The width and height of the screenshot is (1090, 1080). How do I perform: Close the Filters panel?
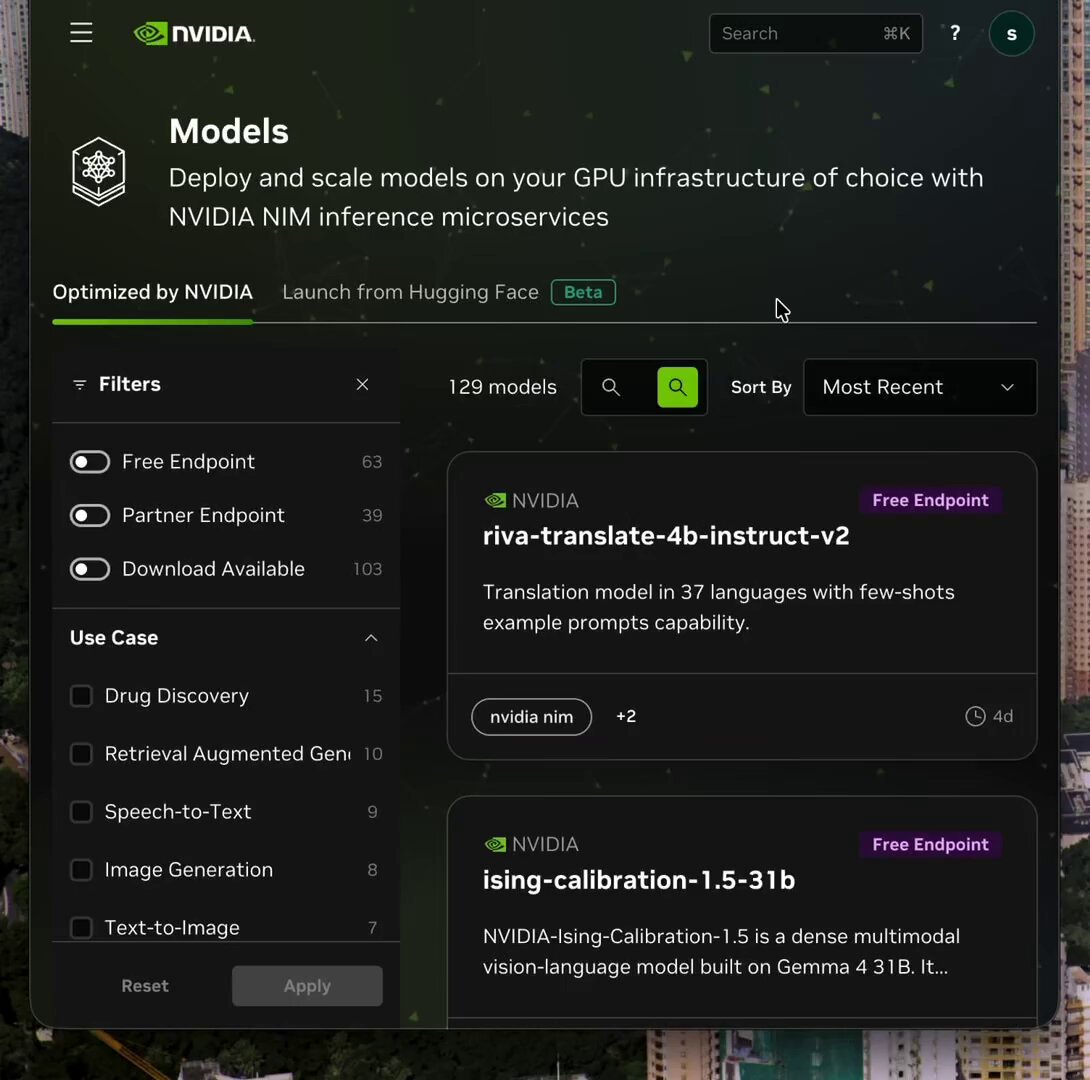coord(362,384)
